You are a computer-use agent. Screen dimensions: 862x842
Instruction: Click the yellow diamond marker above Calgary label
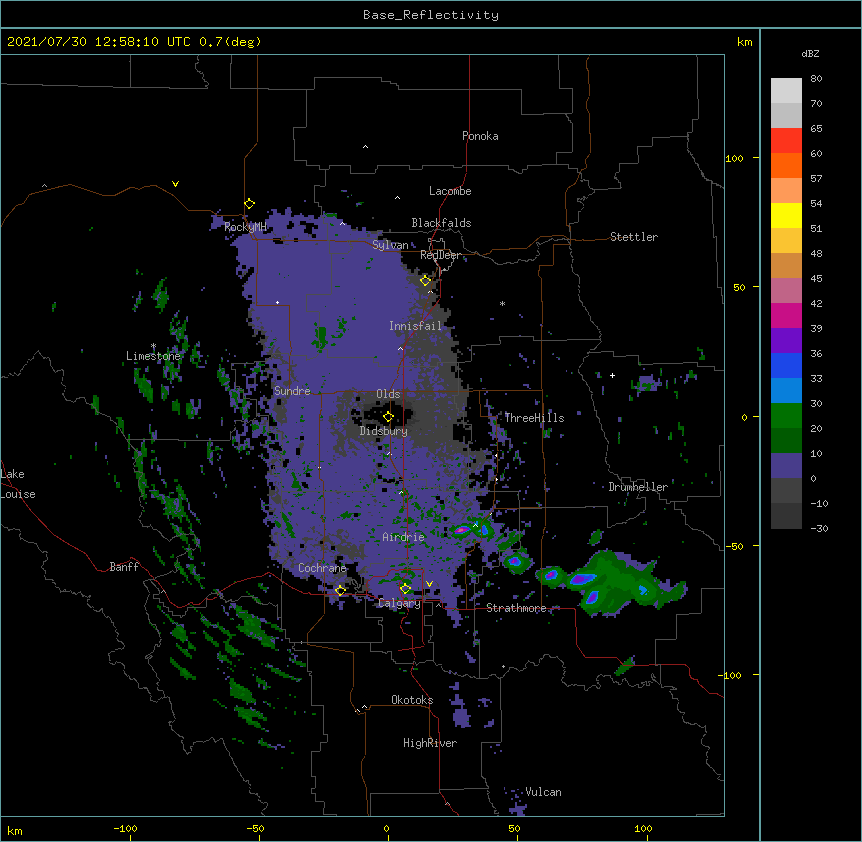click(x=406, y=589)
